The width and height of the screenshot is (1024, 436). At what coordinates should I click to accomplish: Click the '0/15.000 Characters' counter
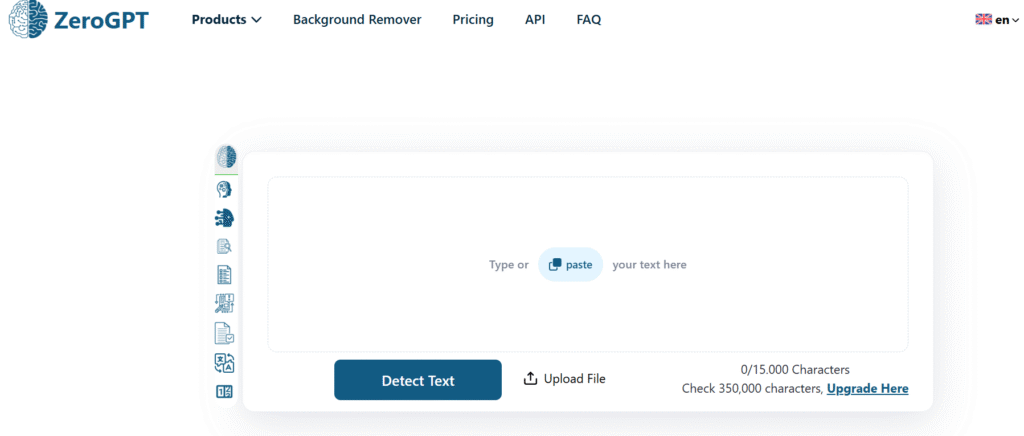(x=795, y=369)
